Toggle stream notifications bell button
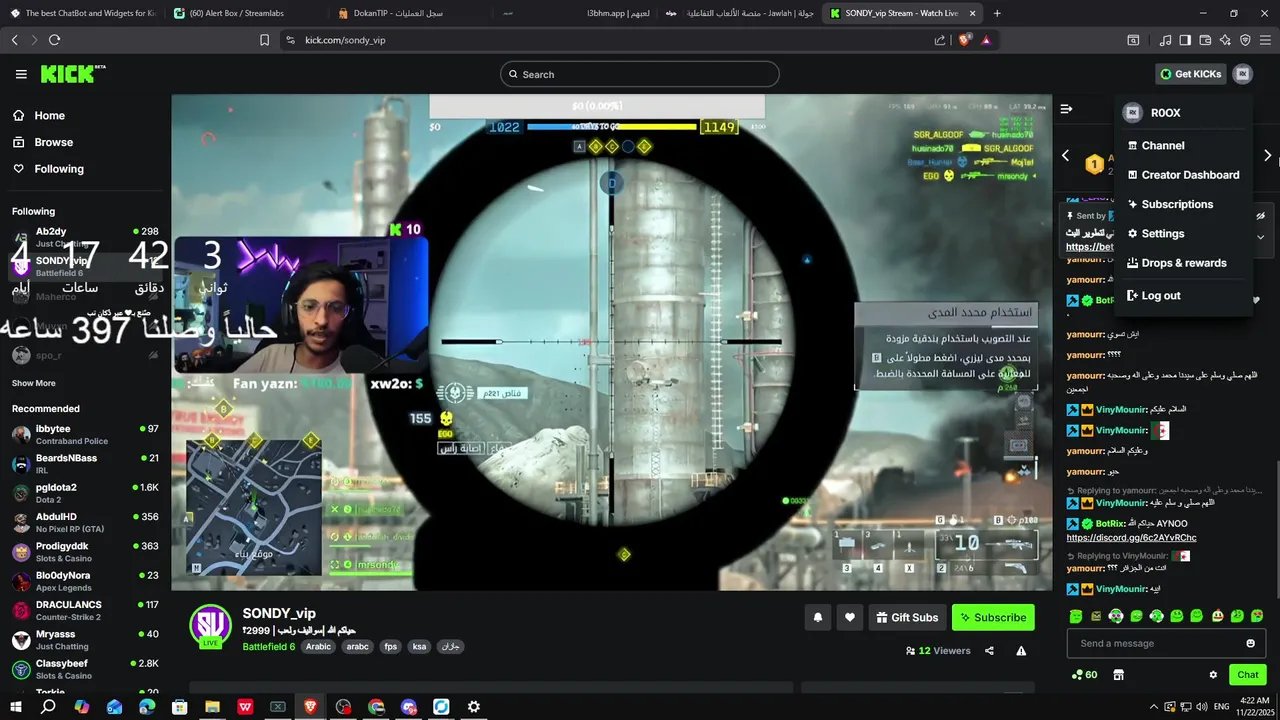The image size is (1280, 720). pyautogui.click(x=817, y=618)
